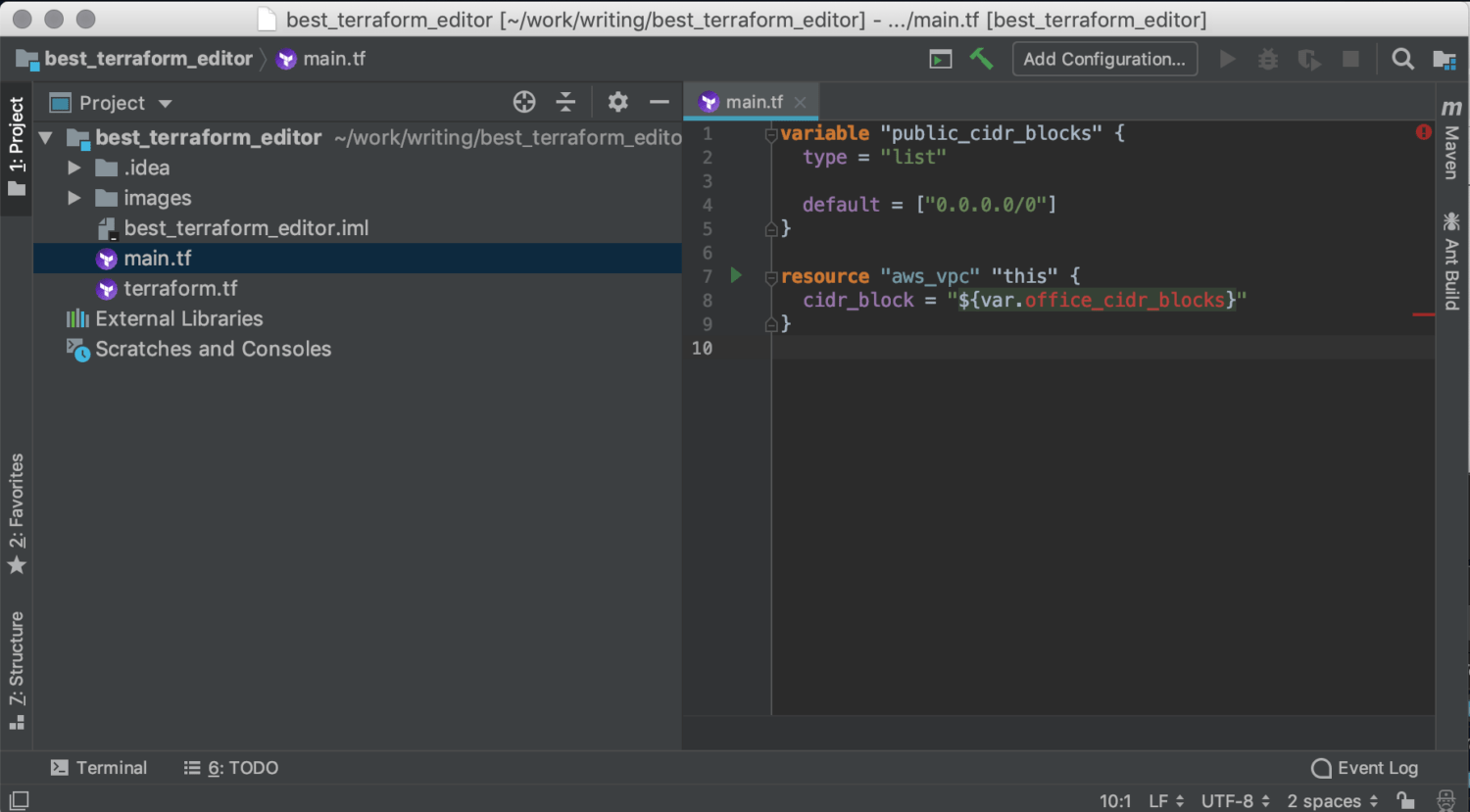
Task: Open the 2: Favorites tool window tab
Action: coord(17,513)
